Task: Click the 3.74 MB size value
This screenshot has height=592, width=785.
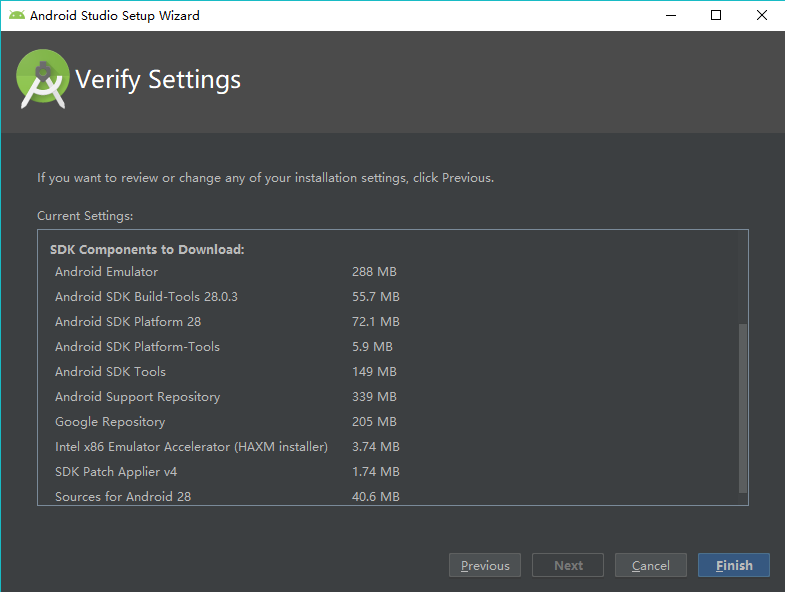Action: click(375, 447)
